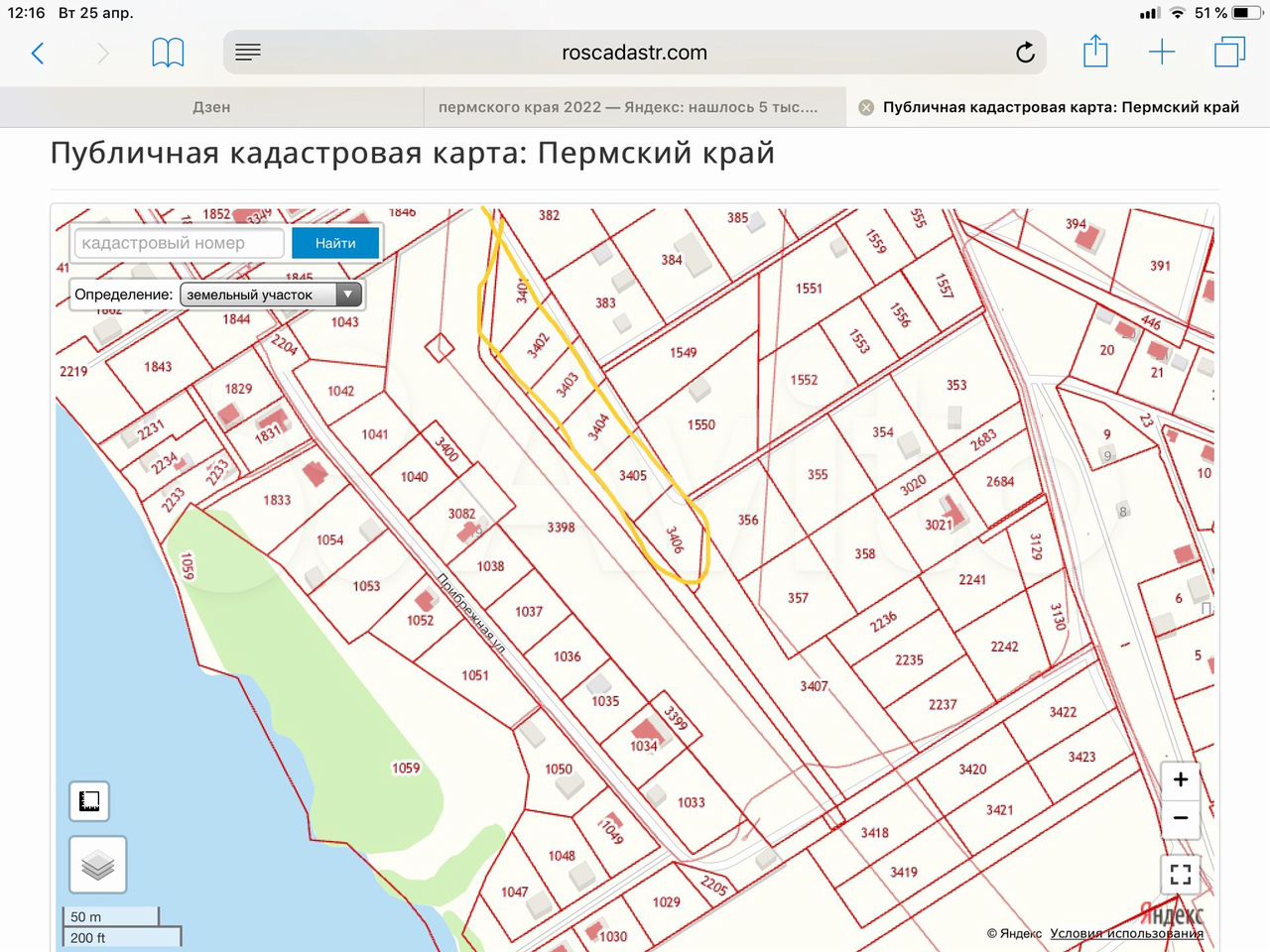The image size is (1270, 952).
Task: Tap reader view lines icon in address bar
Action: 248,53
